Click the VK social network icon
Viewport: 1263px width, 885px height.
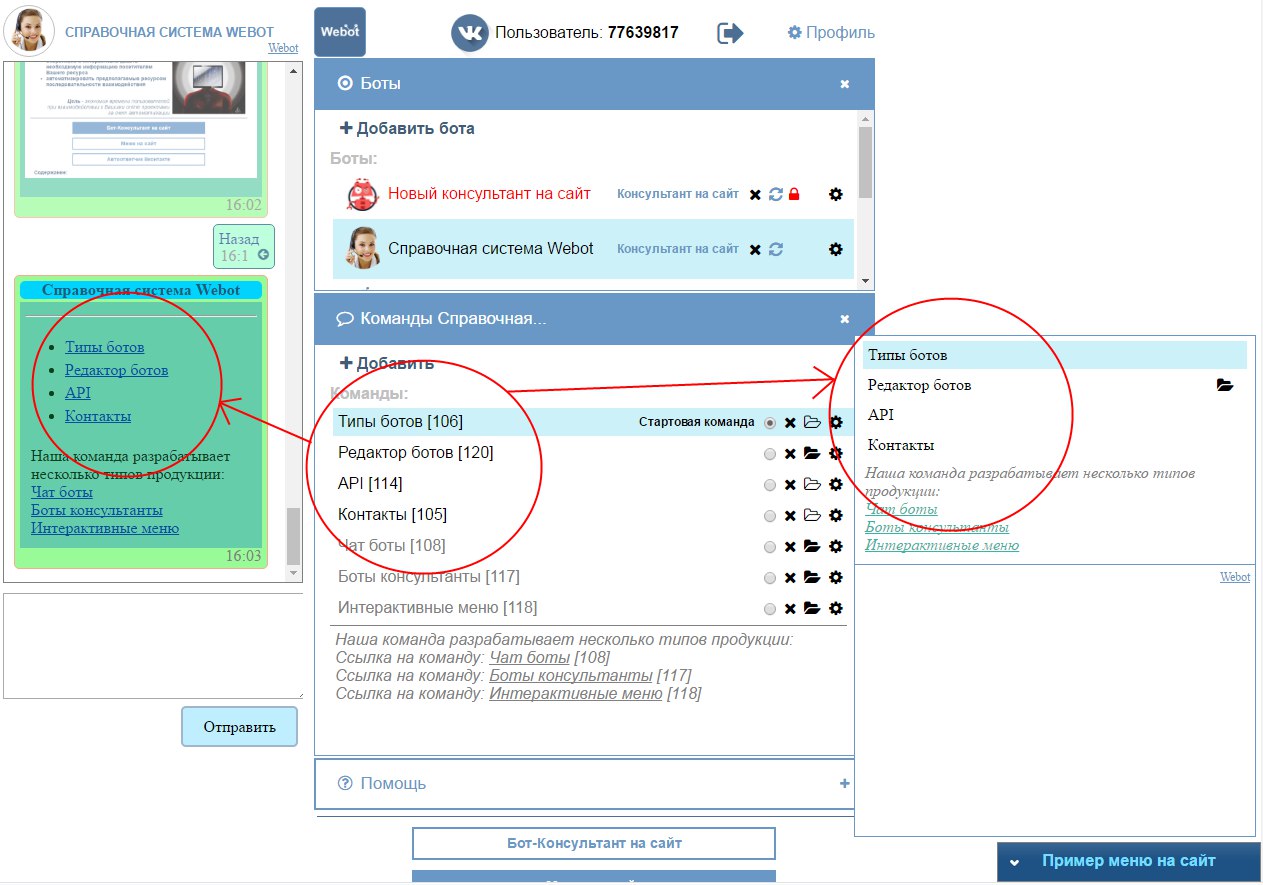click(469, 32)
